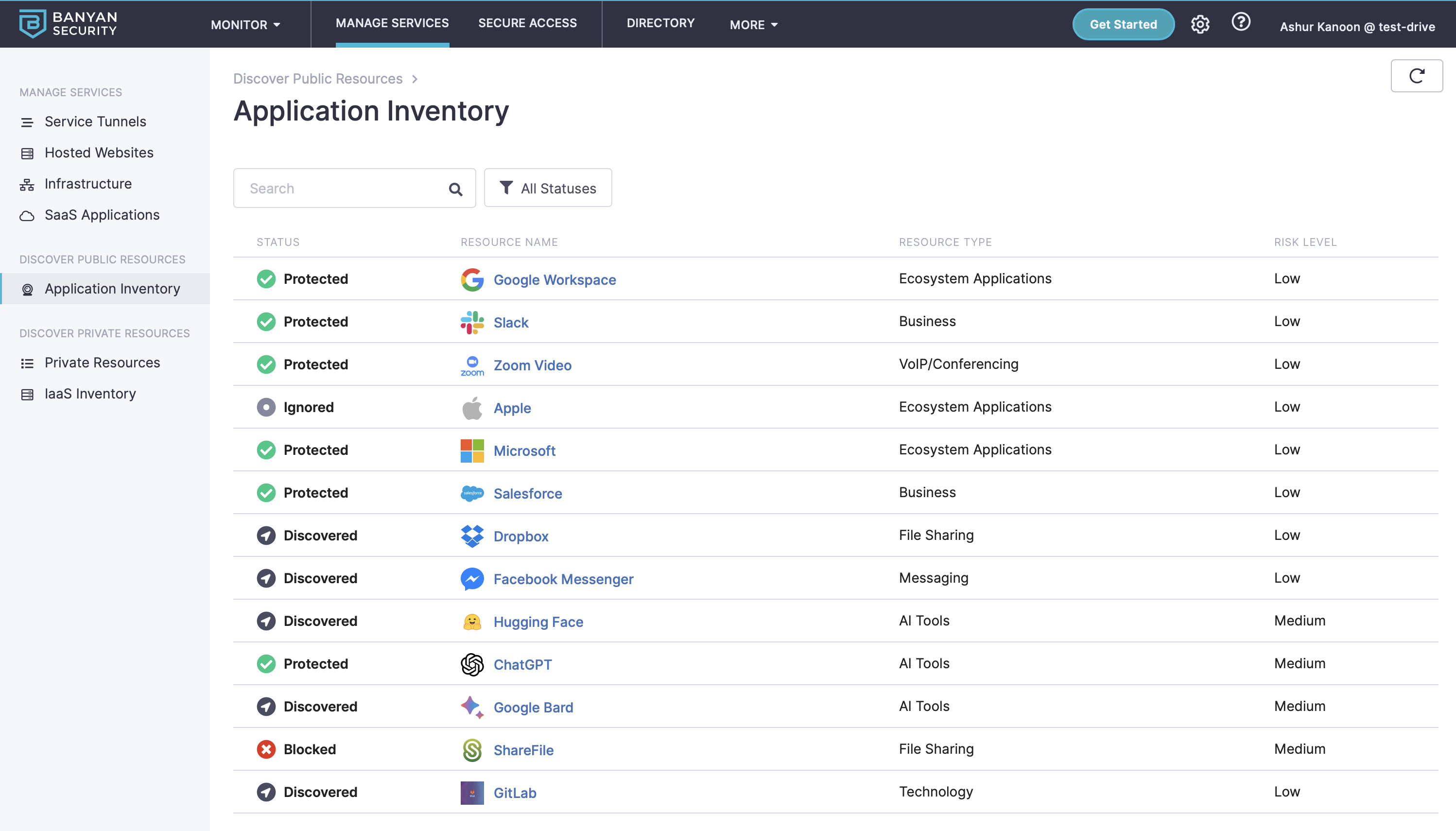Viewport: 1456px width, 831px height.
Task: Expand the MORE dropdown menu
Action: (x=753, y=25)
